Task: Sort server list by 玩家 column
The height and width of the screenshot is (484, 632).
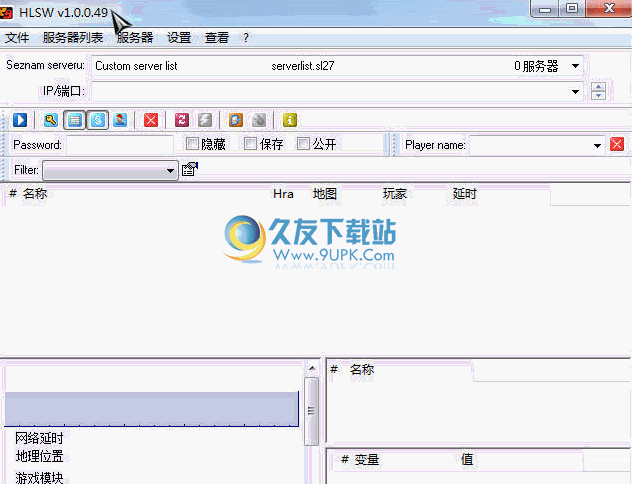Action: tap(395, 194)
